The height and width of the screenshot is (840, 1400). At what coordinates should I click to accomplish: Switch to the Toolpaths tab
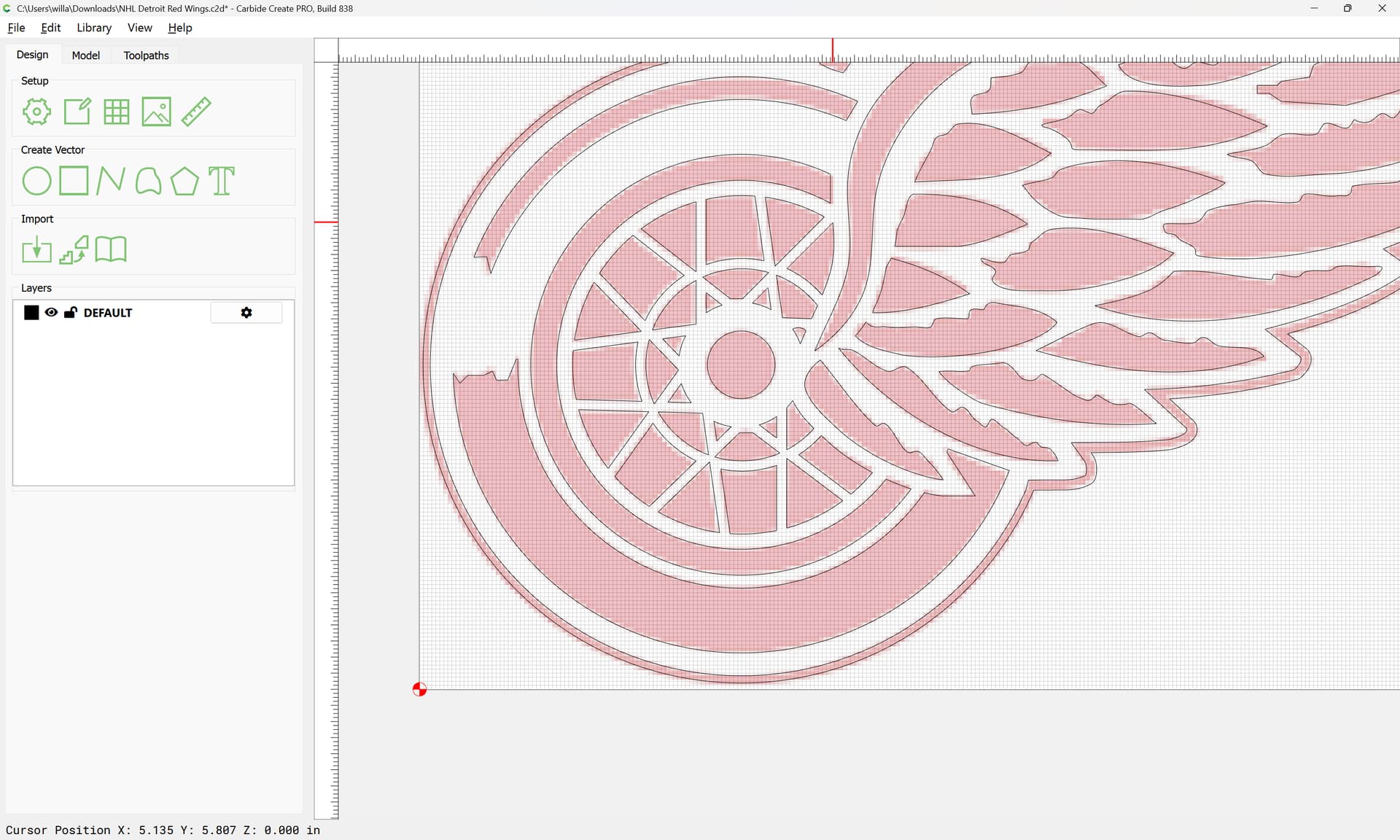point(146,55)
